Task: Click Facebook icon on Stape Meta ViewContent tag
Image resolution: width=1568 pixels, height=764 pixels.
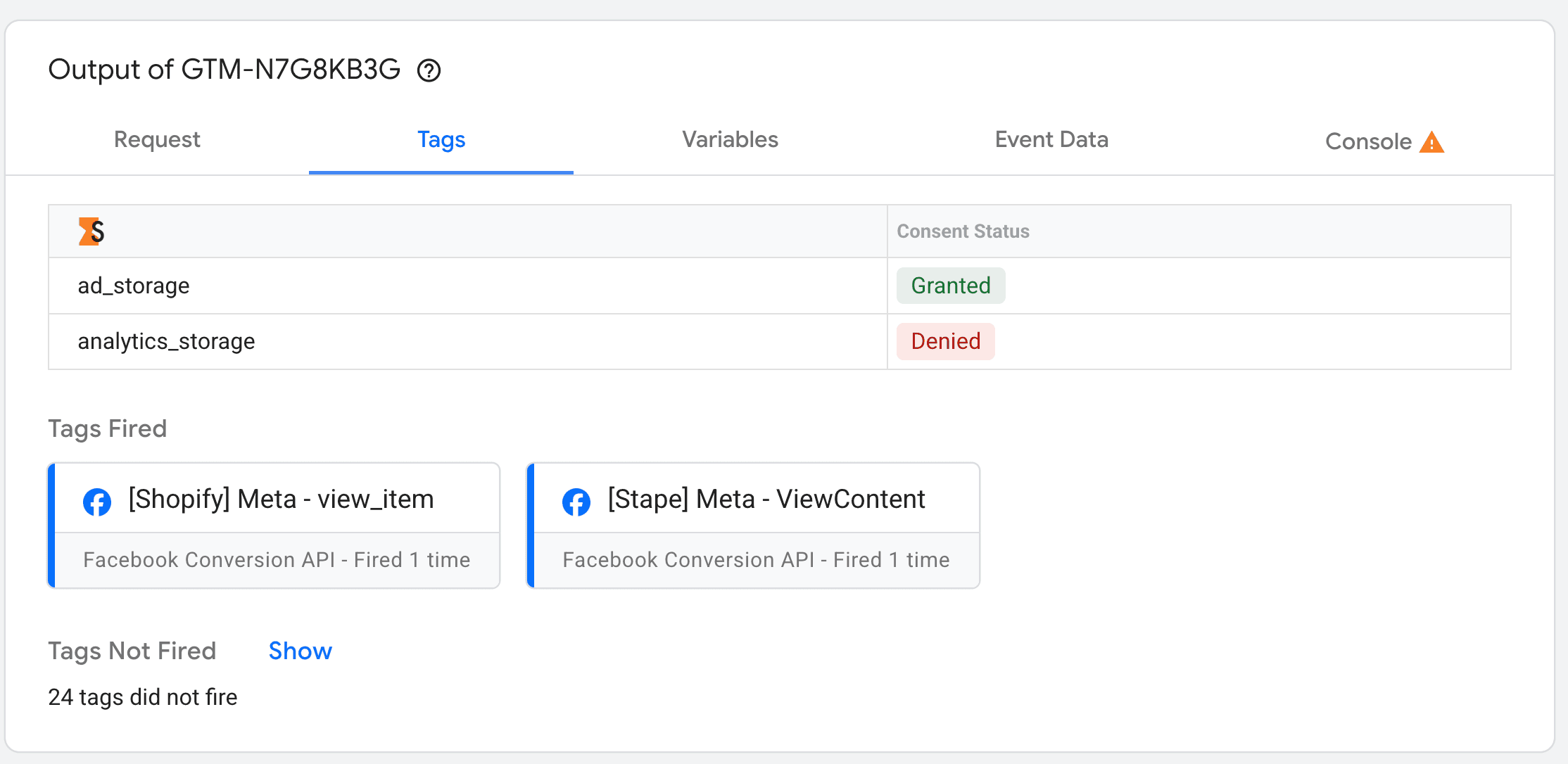Action: click(576, 502)
